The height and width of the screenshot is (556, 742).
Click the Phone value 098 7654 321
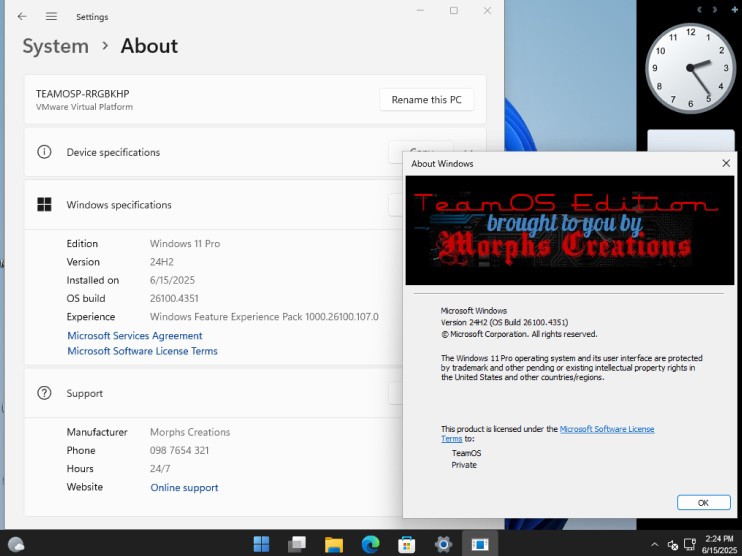(179, 450)
